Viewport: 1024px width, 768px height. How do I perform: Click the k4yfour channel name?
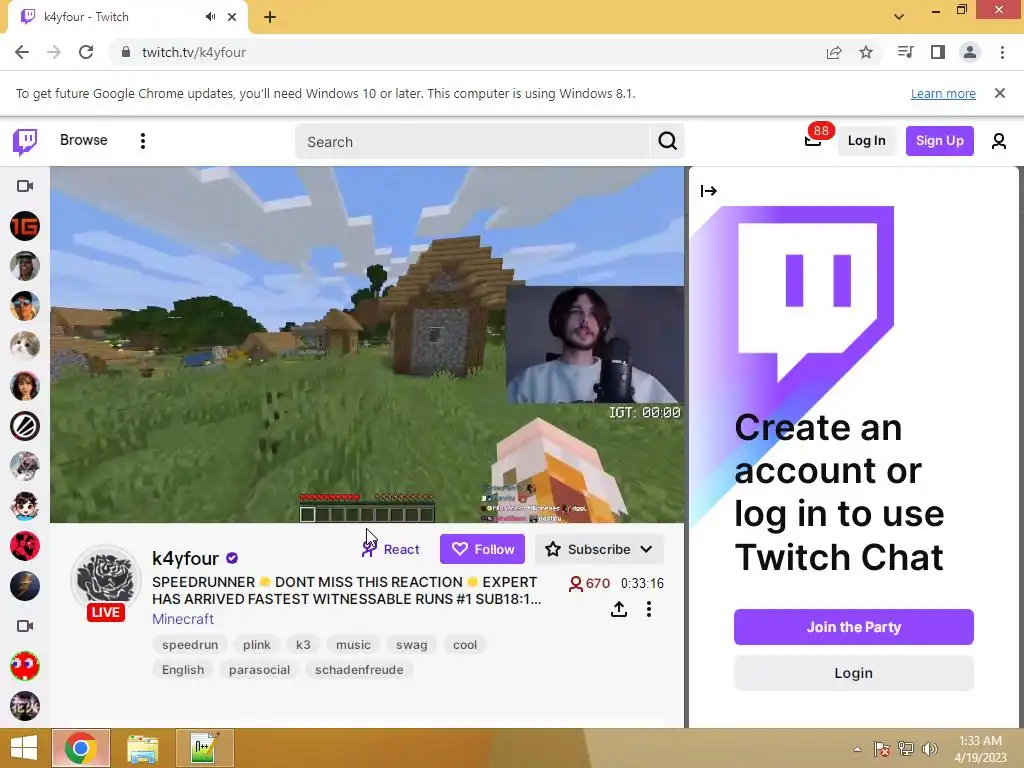click(x=185, y=558)
